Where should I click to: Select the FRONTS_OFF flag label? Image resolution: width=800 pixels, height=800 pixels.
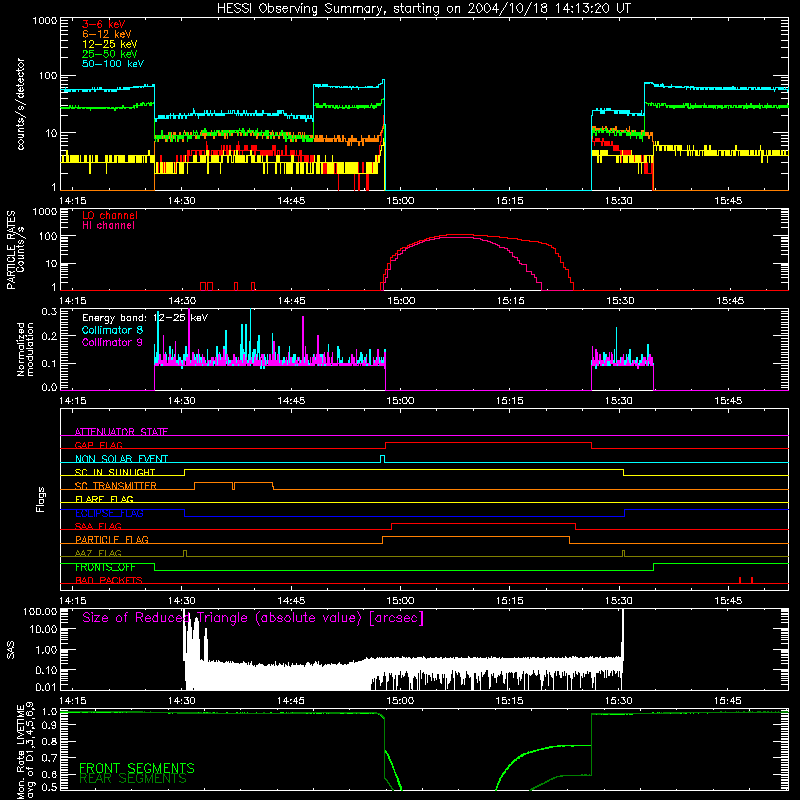pos(105,567)
